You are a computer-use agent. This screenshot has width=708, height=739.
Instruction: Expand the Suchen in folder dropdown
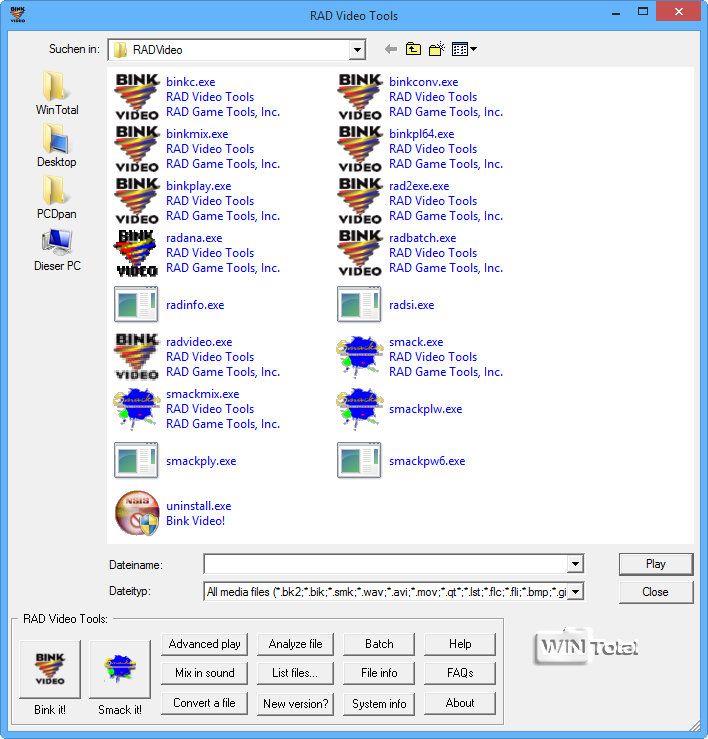pyautogui.click(x=357, y=49)
